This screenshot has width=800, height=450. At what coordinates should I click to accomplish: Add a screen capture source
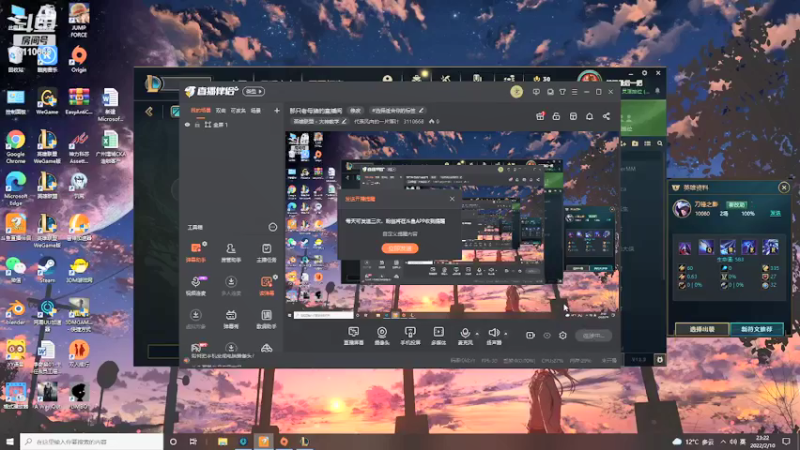(353, 336)
